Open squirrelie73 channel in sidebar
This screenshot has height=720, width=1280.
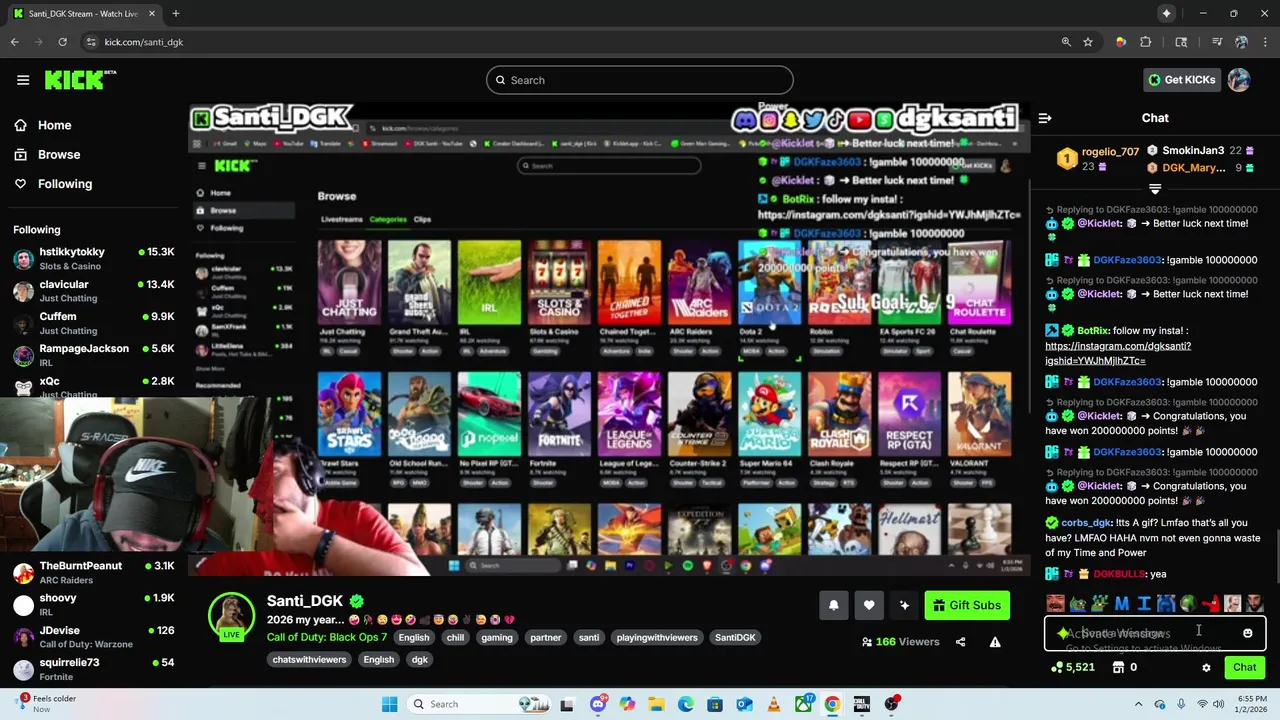click(92, 669)
